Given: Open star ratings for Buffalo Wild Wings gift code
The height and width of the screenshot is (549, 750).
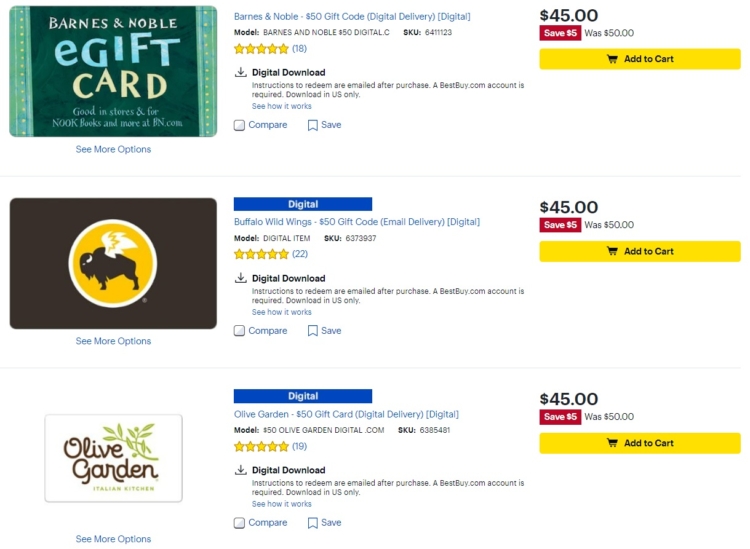Looking at the screenshot, I should point(261,254).
